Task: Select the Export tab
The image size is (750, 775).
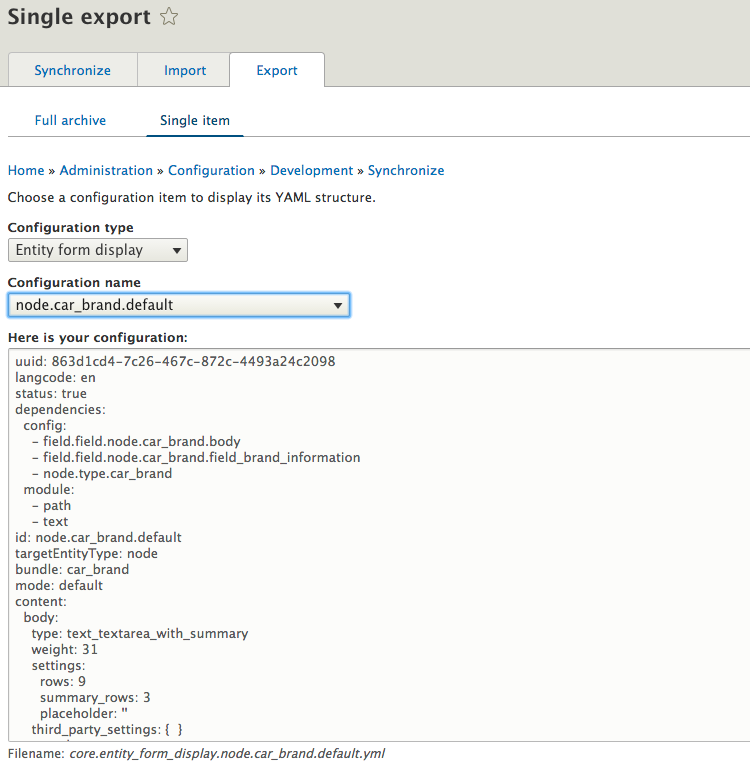Action: tap(277, 70)
